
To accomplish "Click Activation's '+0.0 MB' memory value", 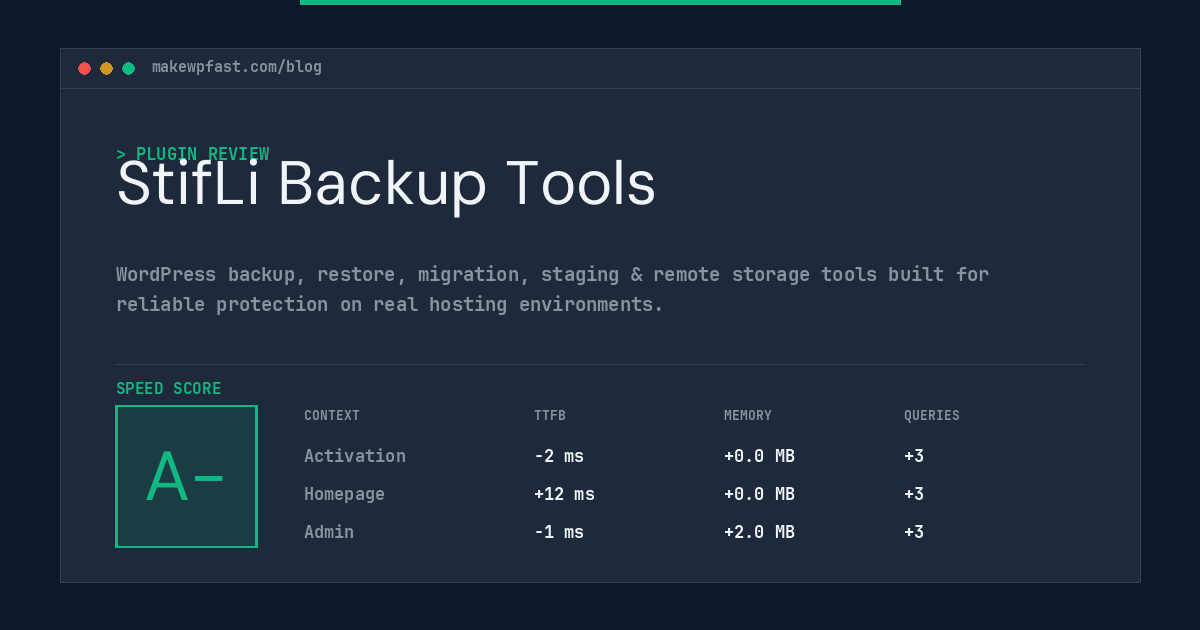I will coord(759,456).
